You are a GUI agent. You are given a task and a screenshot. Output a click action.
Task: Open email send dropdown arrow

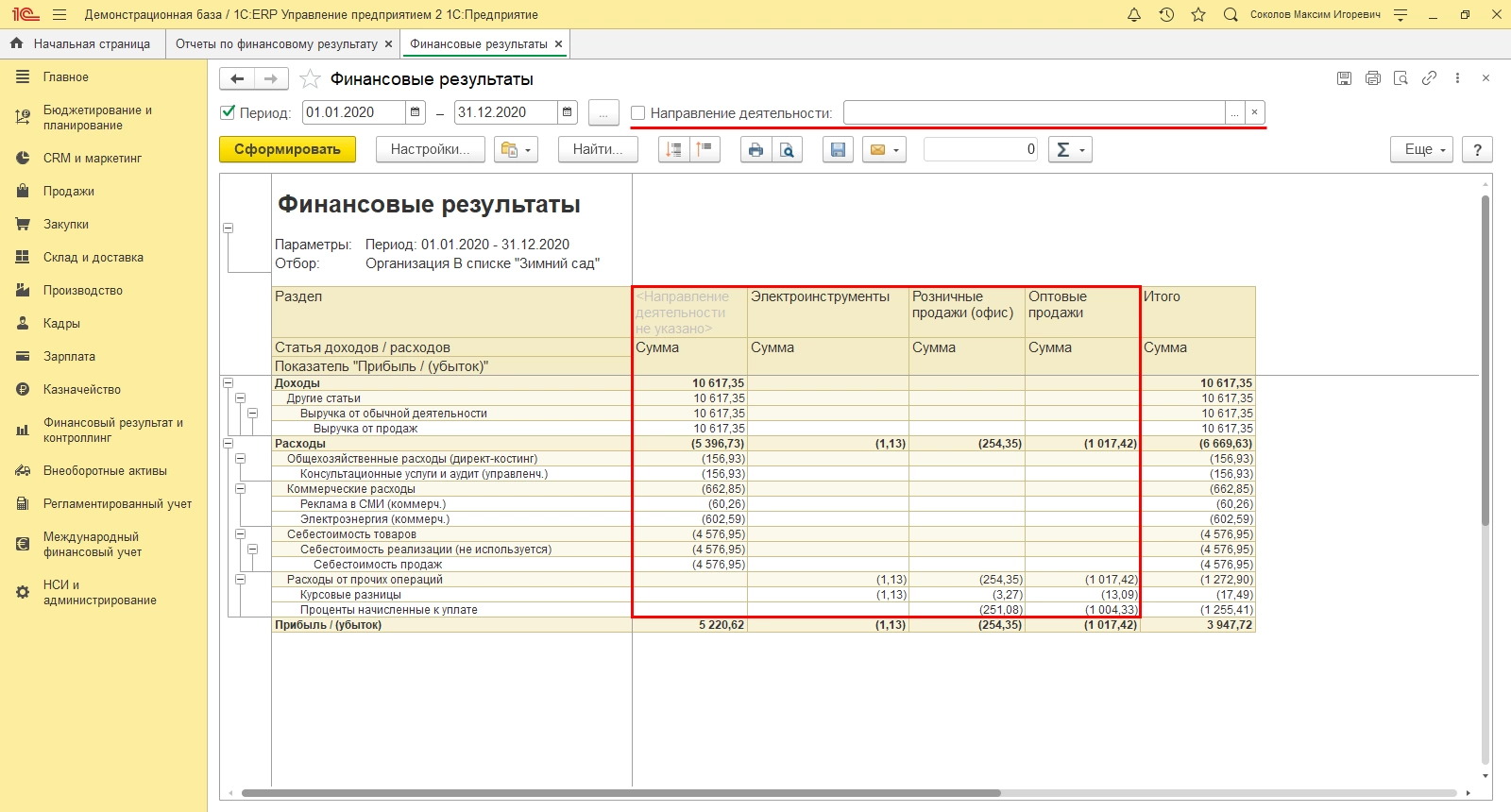coord(895,150)
